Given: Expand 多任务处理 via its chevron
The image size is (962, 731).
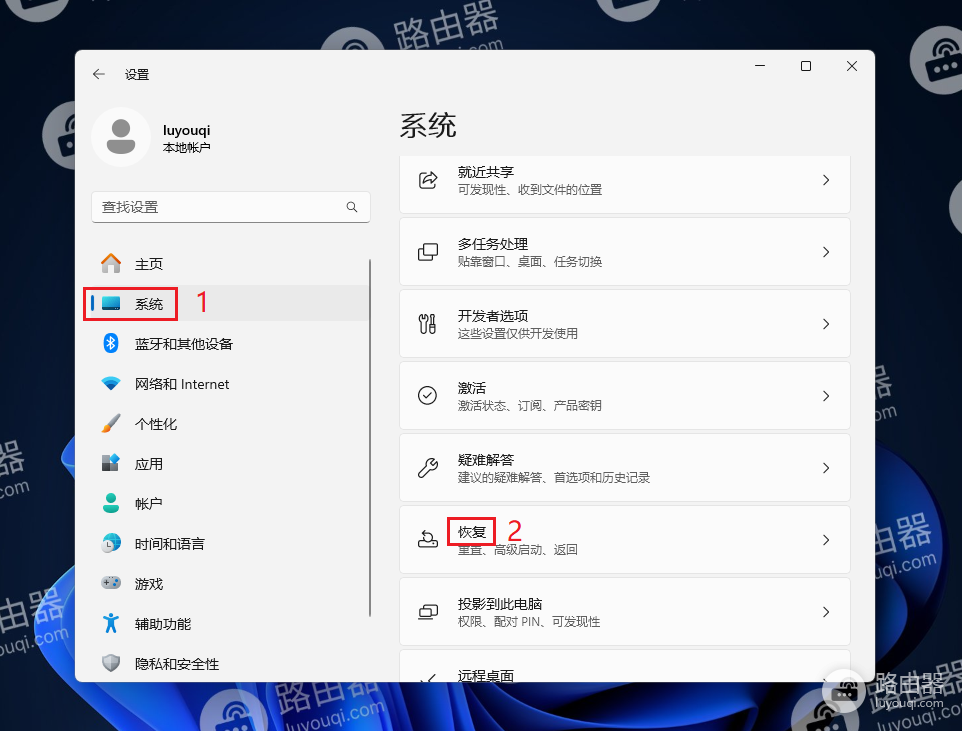Looking at the screenshot, I should click(826, 252).
